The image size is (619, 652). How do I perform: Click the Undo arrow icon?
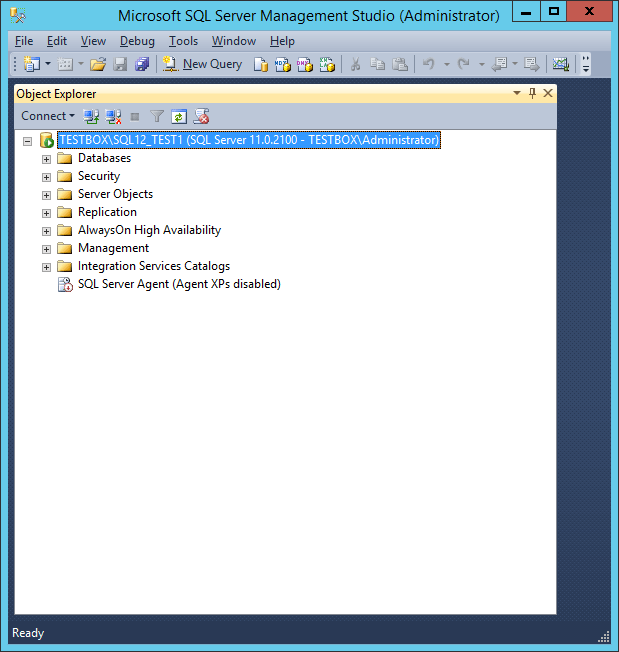tap(429, 64)
